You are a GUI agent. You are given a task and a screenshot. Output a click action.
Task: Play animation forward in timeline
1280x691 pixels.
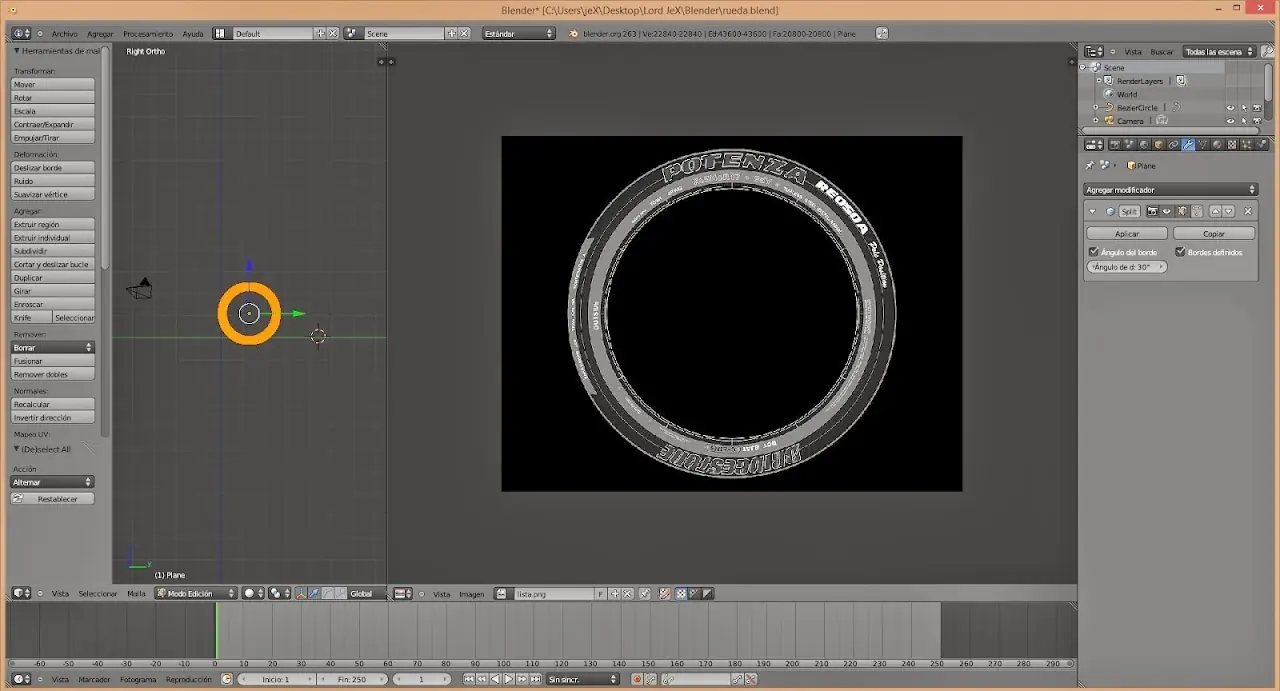[x=508, y=680]
